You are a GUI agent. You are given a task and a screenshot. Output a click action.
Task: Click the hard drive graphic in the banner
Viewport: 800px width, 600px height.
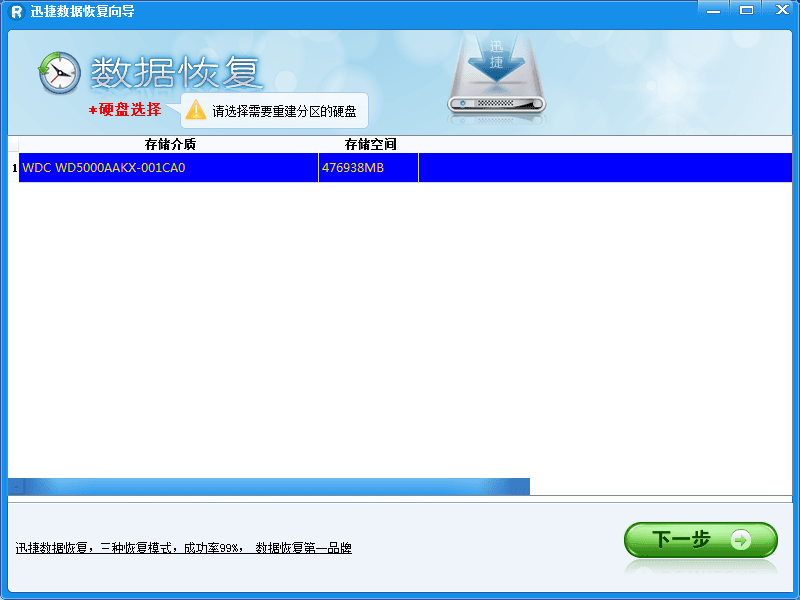pyautogui.click(x=499, y=78)
